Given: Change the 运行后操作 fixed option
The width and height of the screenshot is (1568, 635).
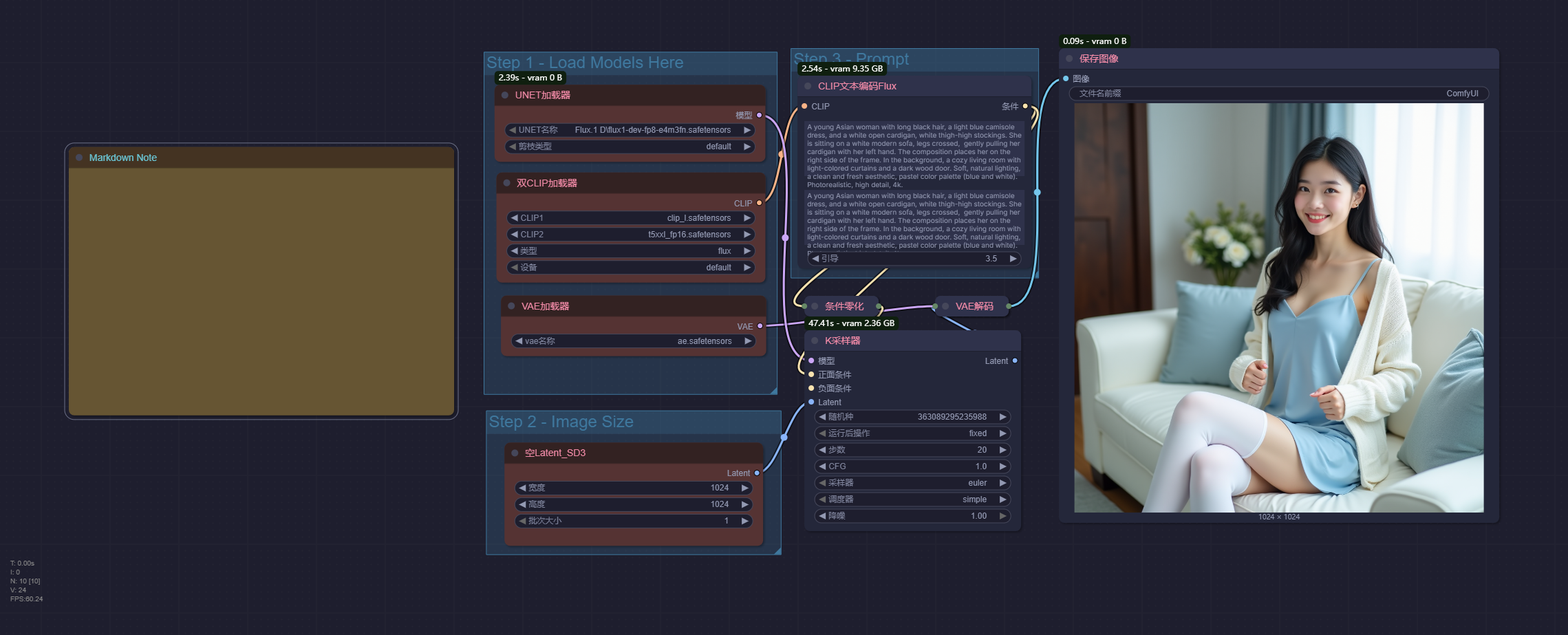Looking at the screenshot, I should [x=912, y=433].
